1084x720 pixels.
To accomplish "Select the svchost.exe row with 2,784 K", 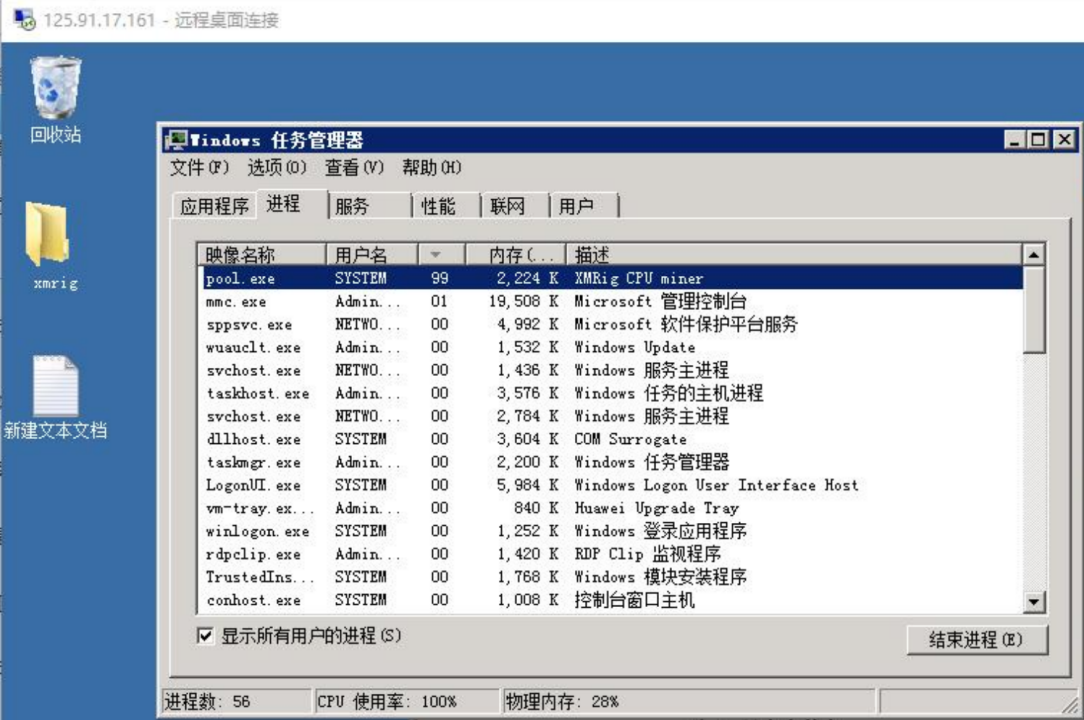I will pyautogui.click(x=610, y=416).
